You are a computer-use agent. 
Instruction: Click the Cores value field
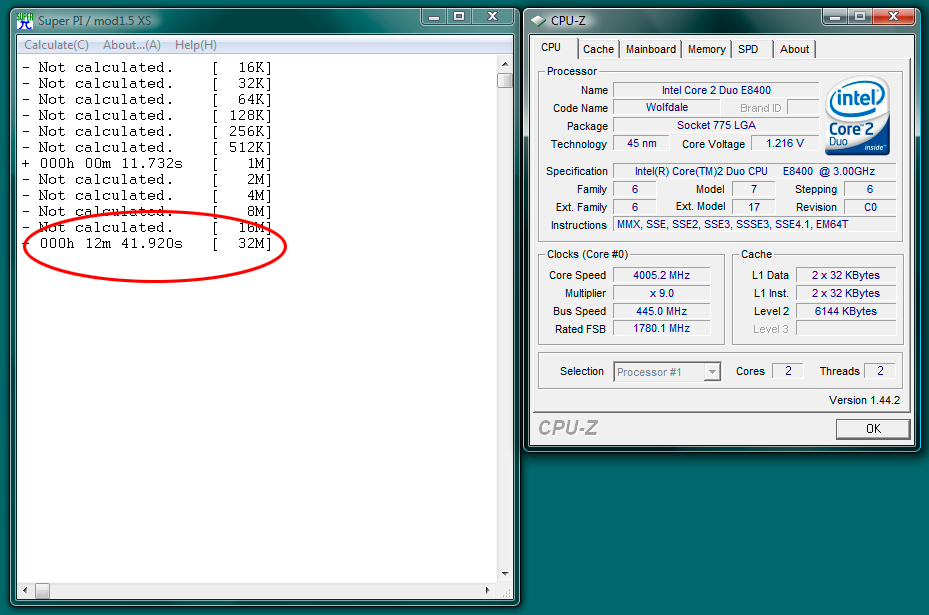[788, 371]
